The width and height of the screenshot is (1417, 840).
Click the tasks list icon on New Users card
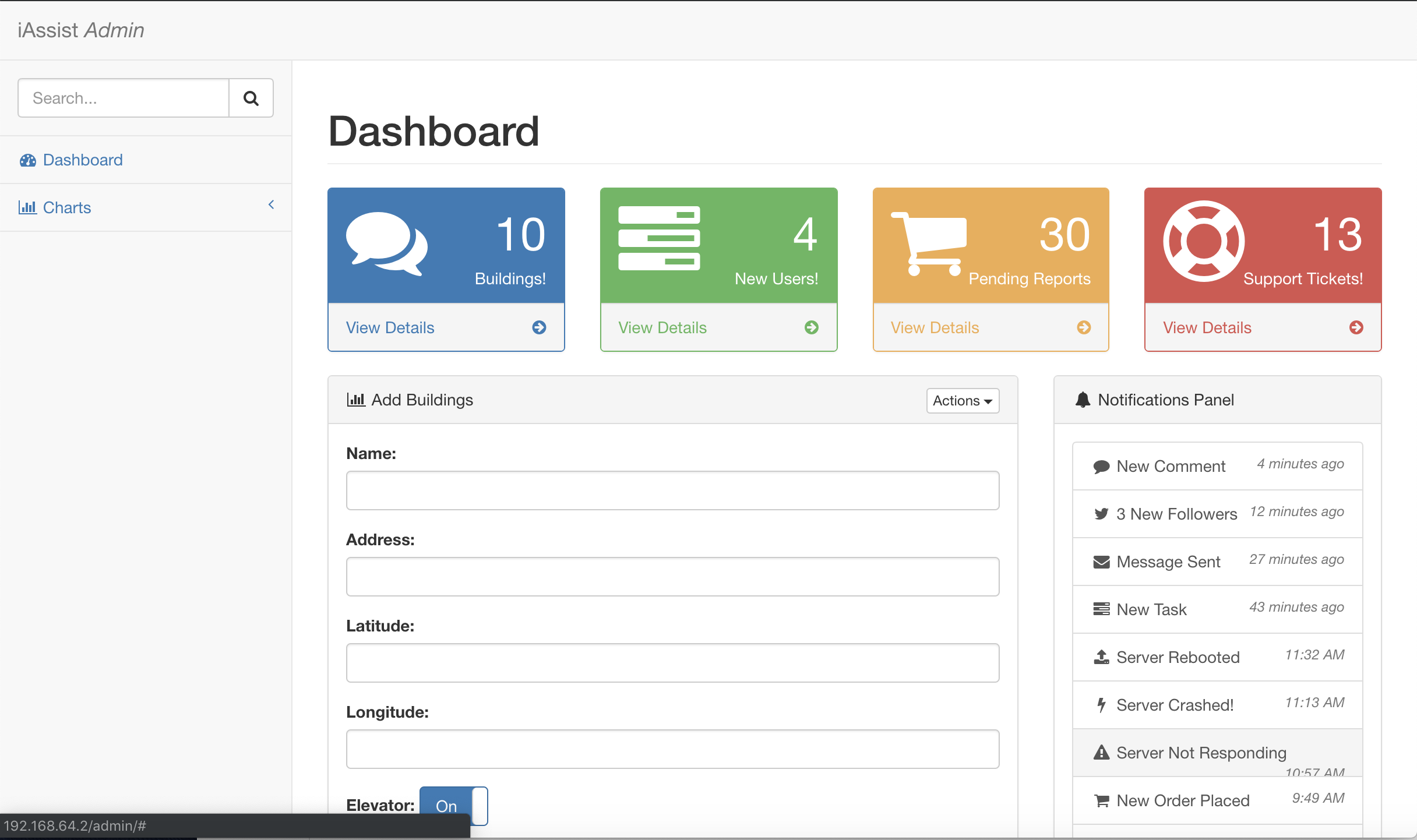[x=659, y=238]
